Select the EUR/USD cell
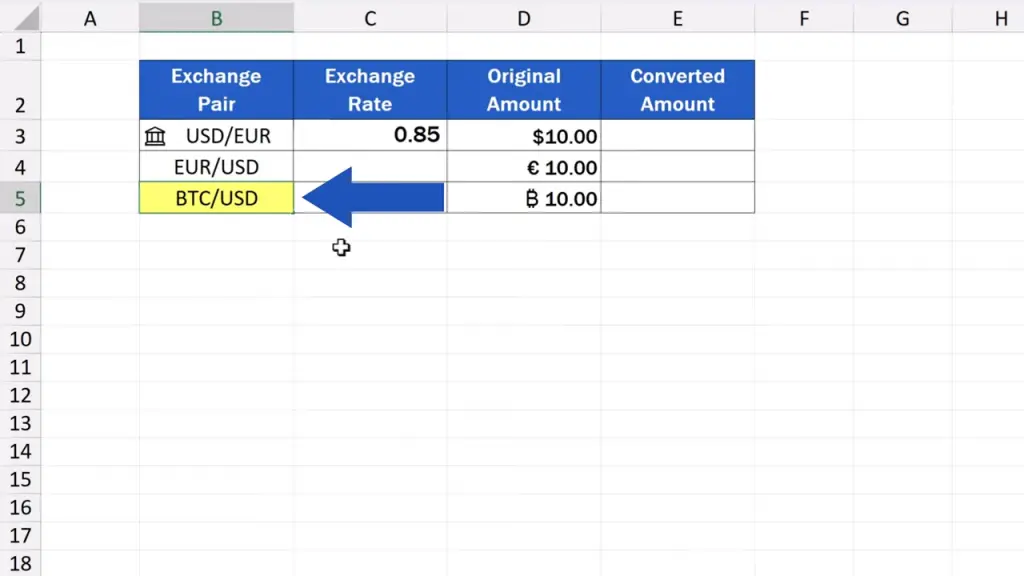Viewport: 1024px width, 576px height. pyautogui.click(x=216, y=167)
